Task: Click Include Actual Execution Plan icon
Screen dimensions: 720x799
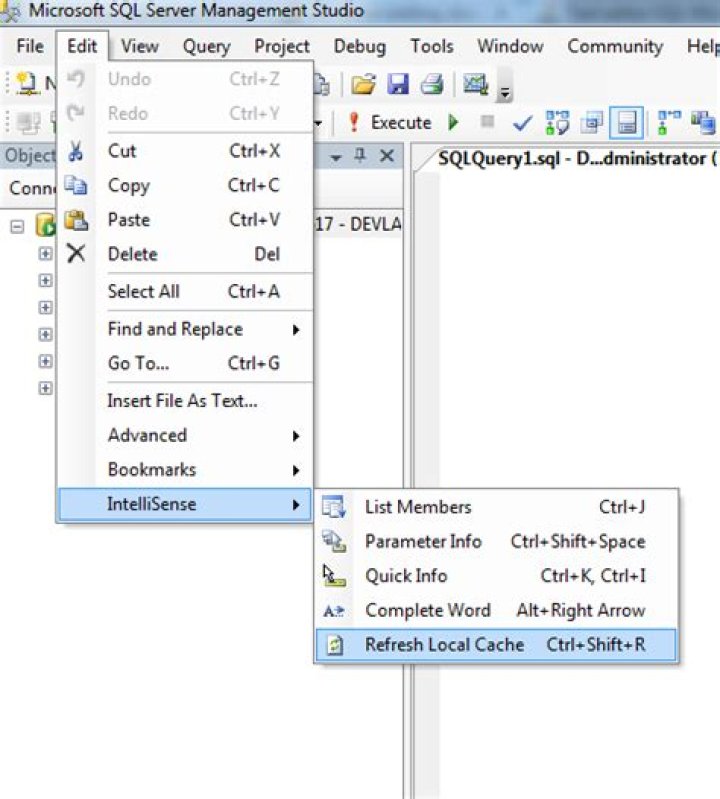Action: [670, 123]
